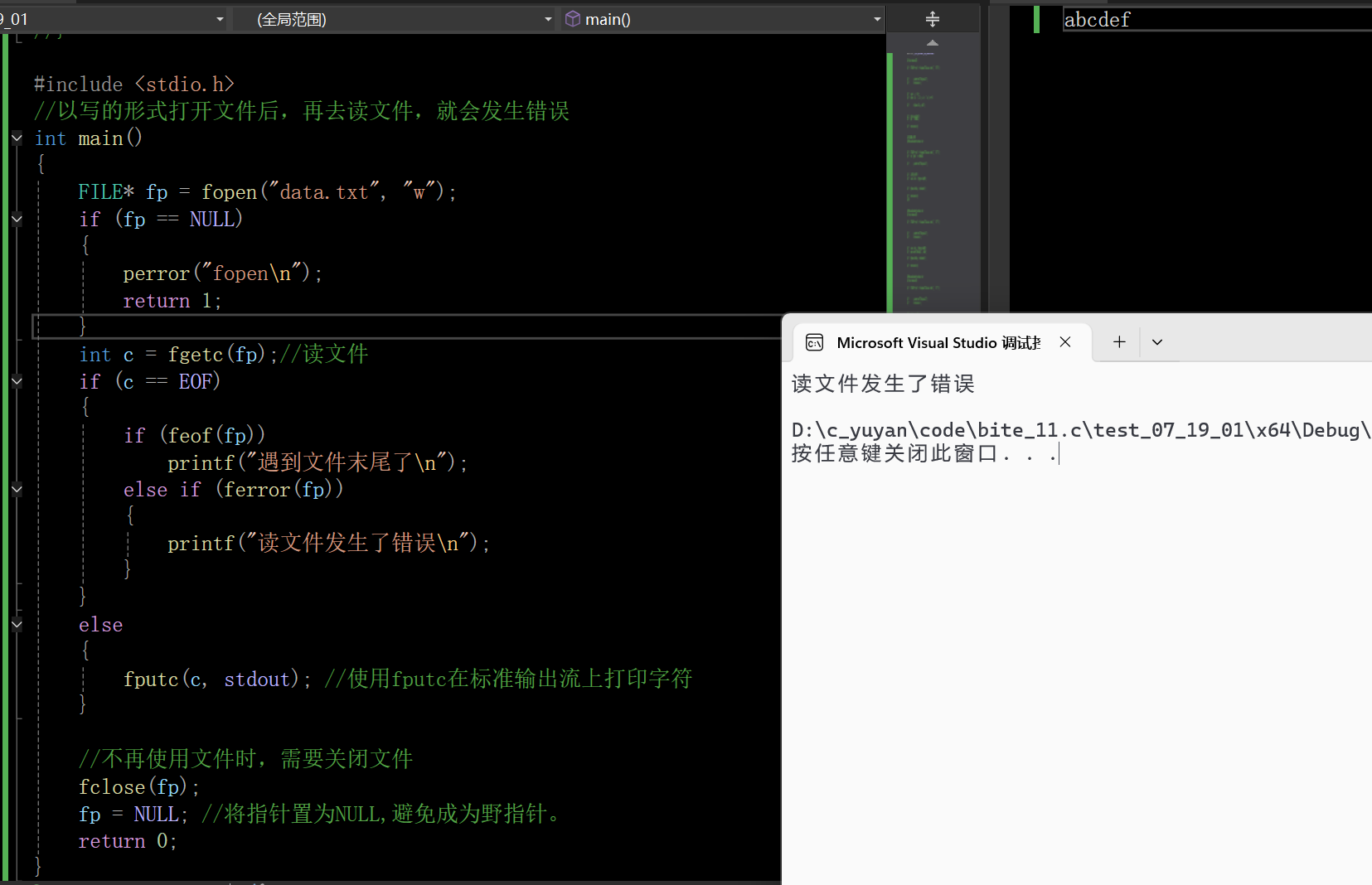Click the console text '按任意键关闭此窗口'
1372x885 pixels.
(x=894, y=453)
